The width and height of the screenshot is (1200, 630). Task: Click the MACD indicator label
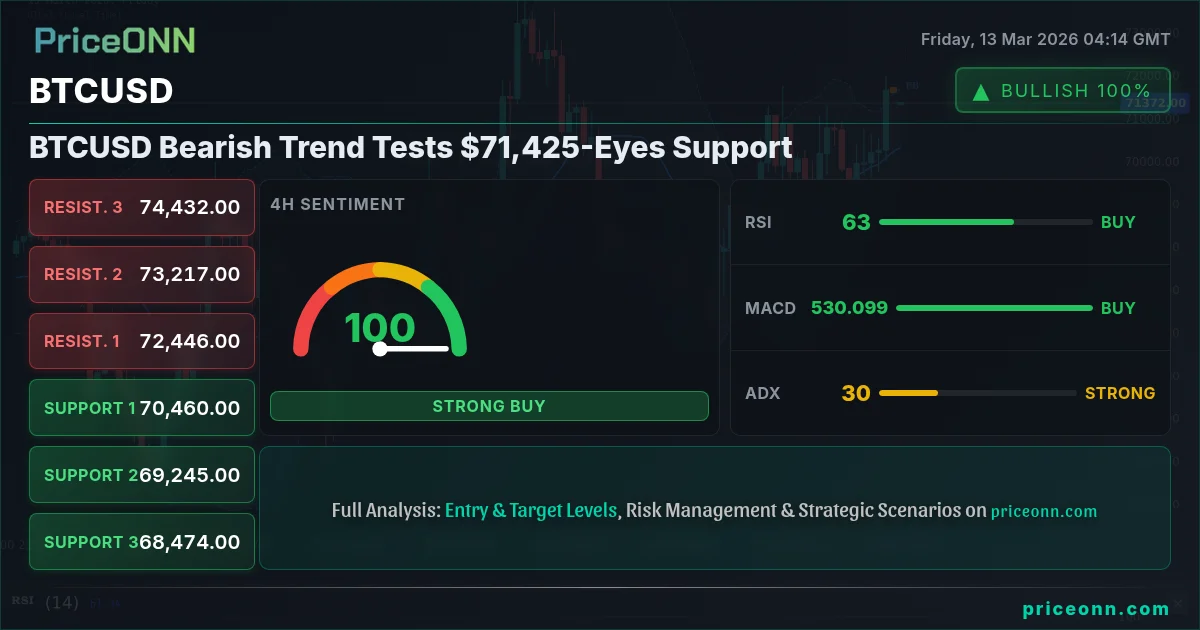click(770, 308)
